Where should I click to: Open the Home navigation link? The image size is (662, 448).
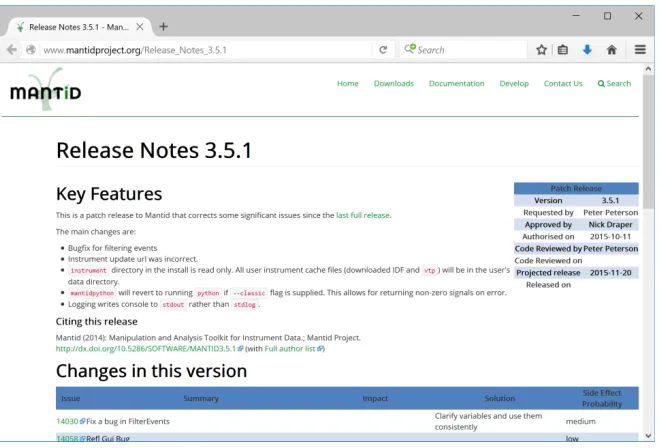click(347, 84)
